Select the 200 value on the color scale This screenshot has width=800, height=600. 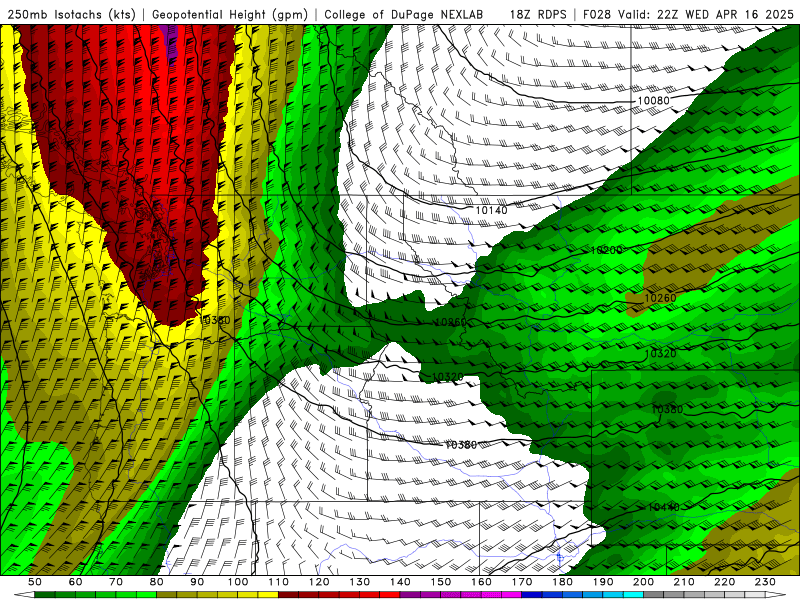644,582
